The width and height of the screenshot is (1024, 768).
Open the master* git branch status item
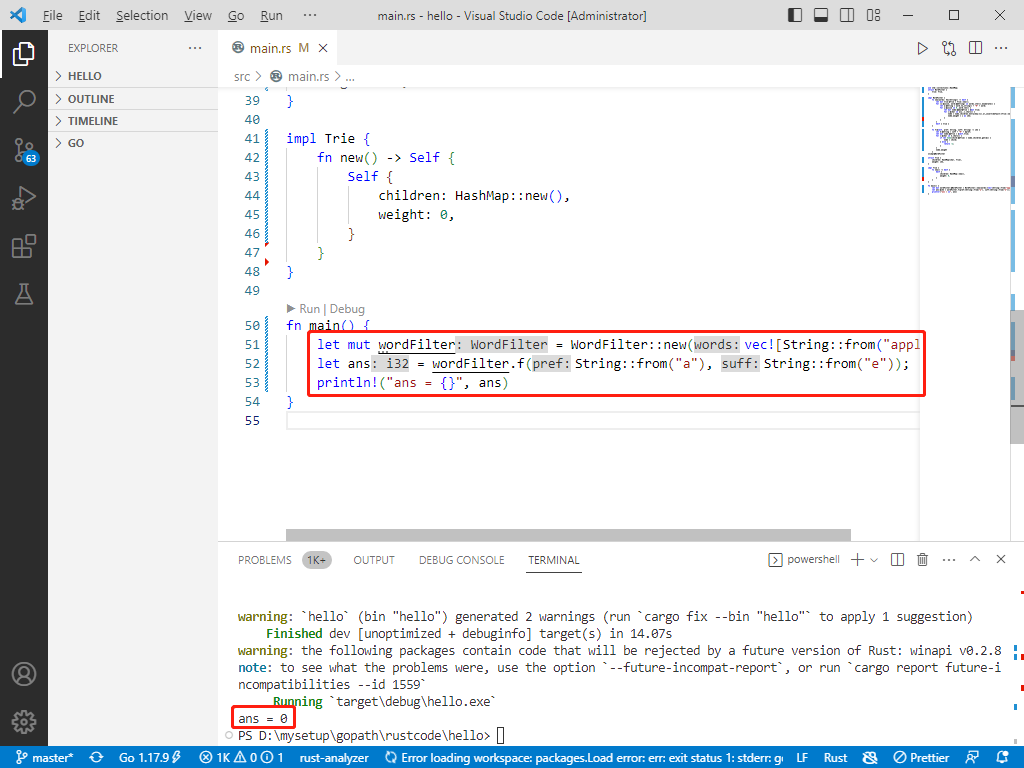(x=44, y=758)
